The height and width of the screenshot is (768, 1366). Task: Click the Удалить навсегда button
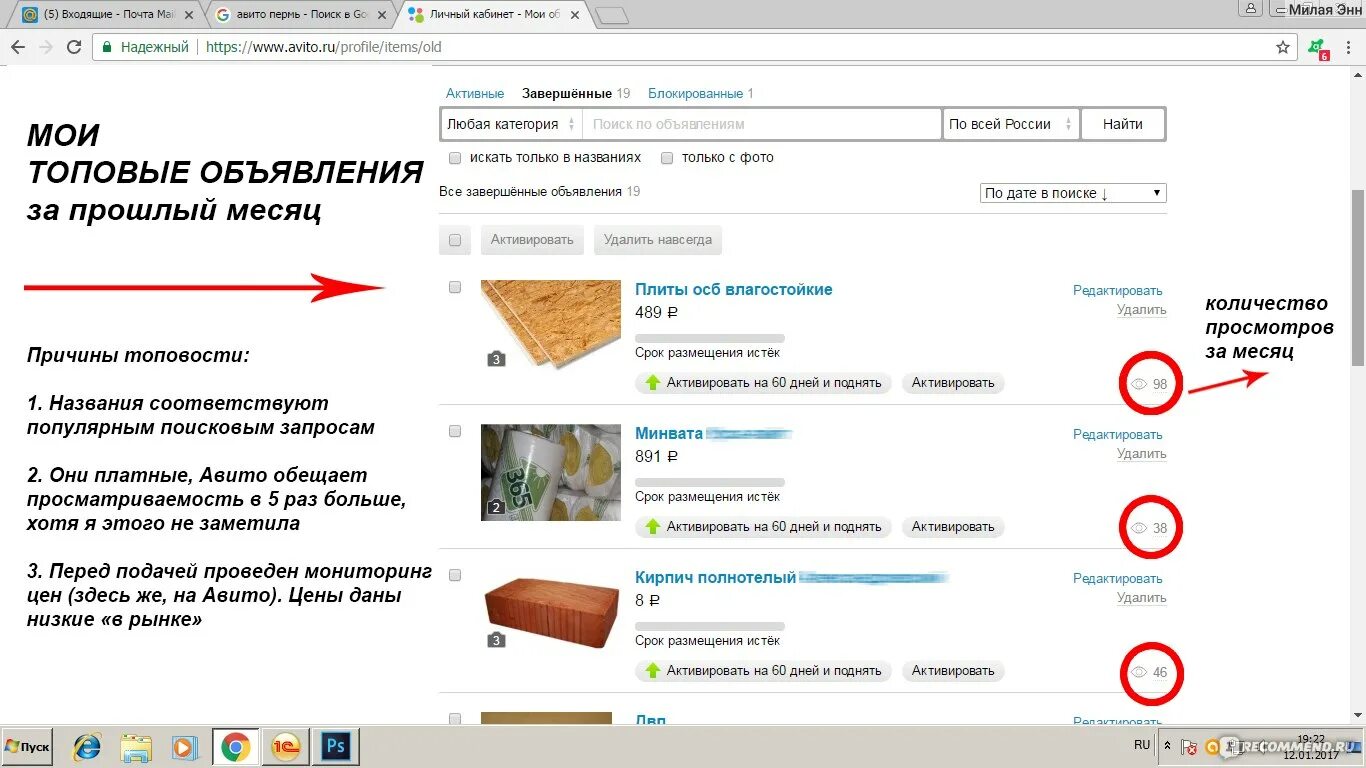(658, 240)
